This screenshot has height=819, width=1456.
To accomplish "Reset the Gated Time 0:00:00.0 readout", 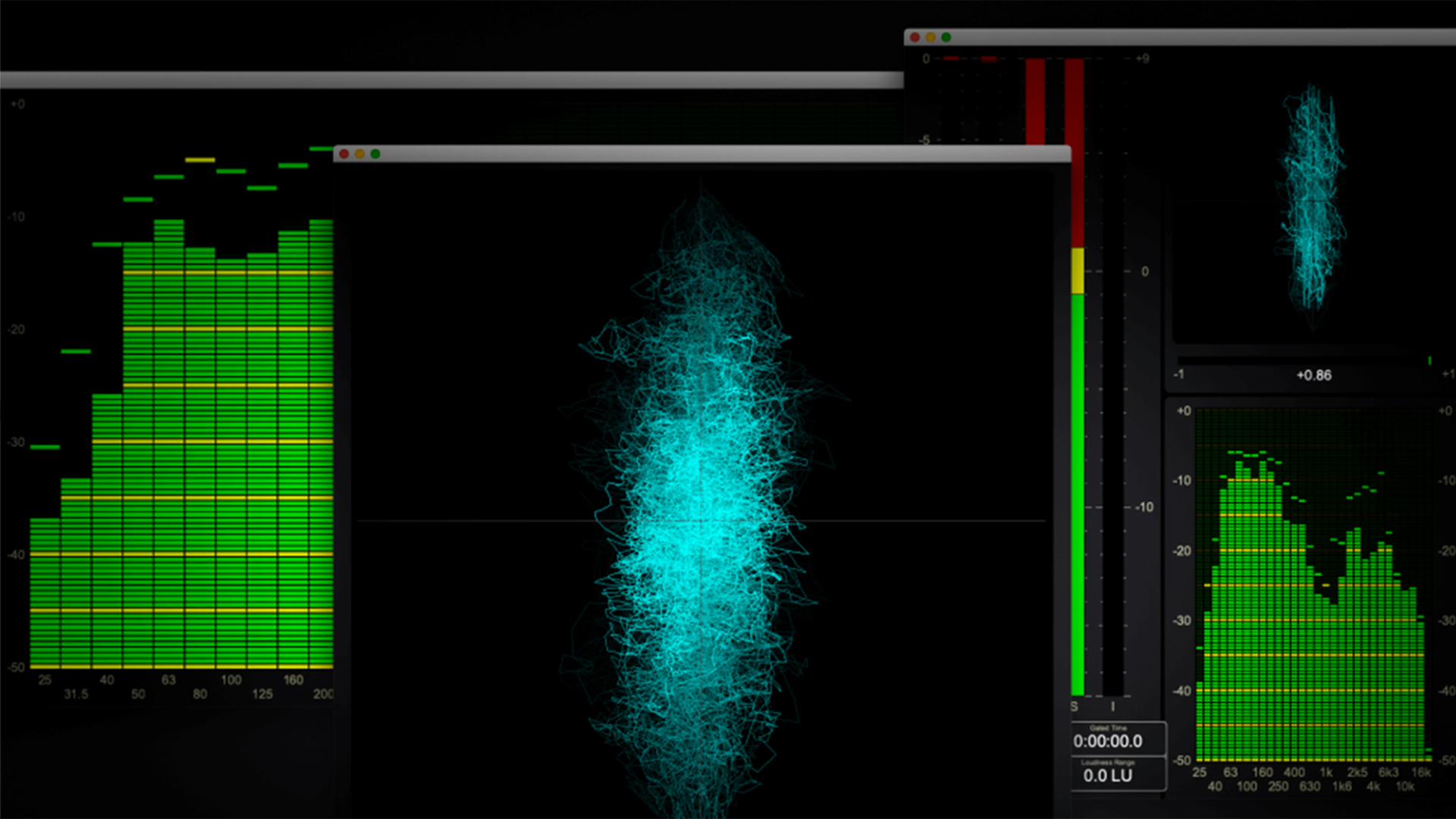I will [x=1108, y=740].
